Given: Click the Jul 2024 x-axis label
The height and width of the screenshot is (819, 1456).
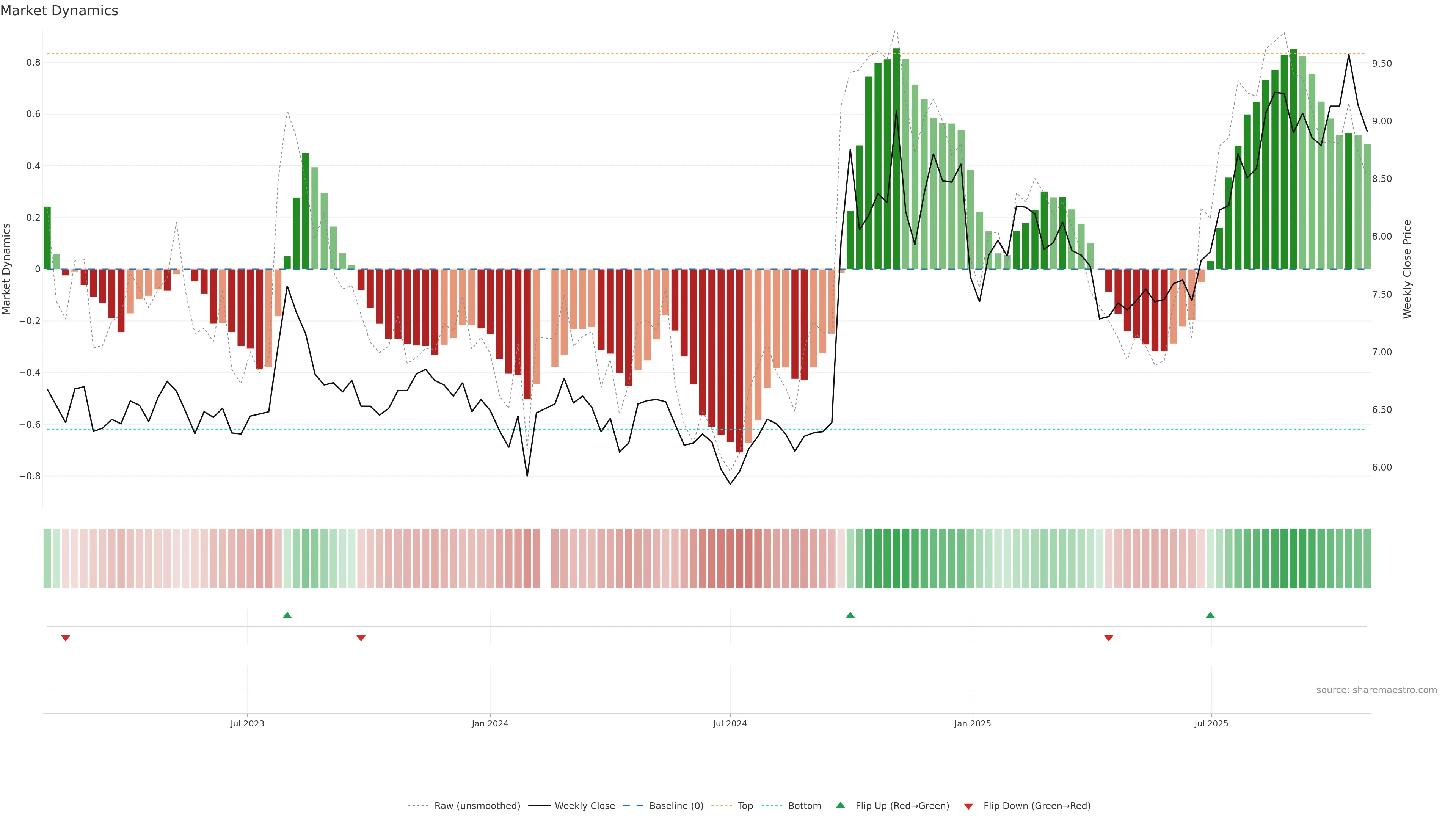Looking at the screenshot, I should click(x=730, y=723).
